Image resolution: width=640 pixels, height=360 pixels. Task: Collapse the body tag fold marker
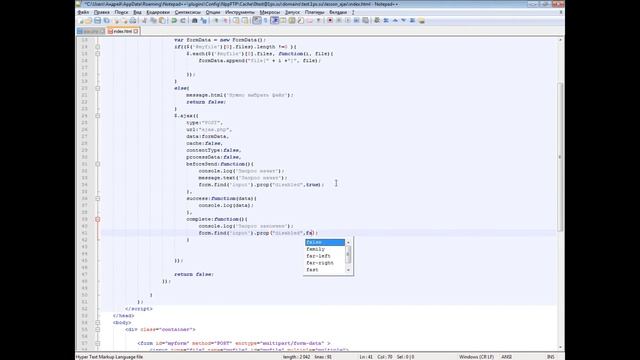coord(98,323)
